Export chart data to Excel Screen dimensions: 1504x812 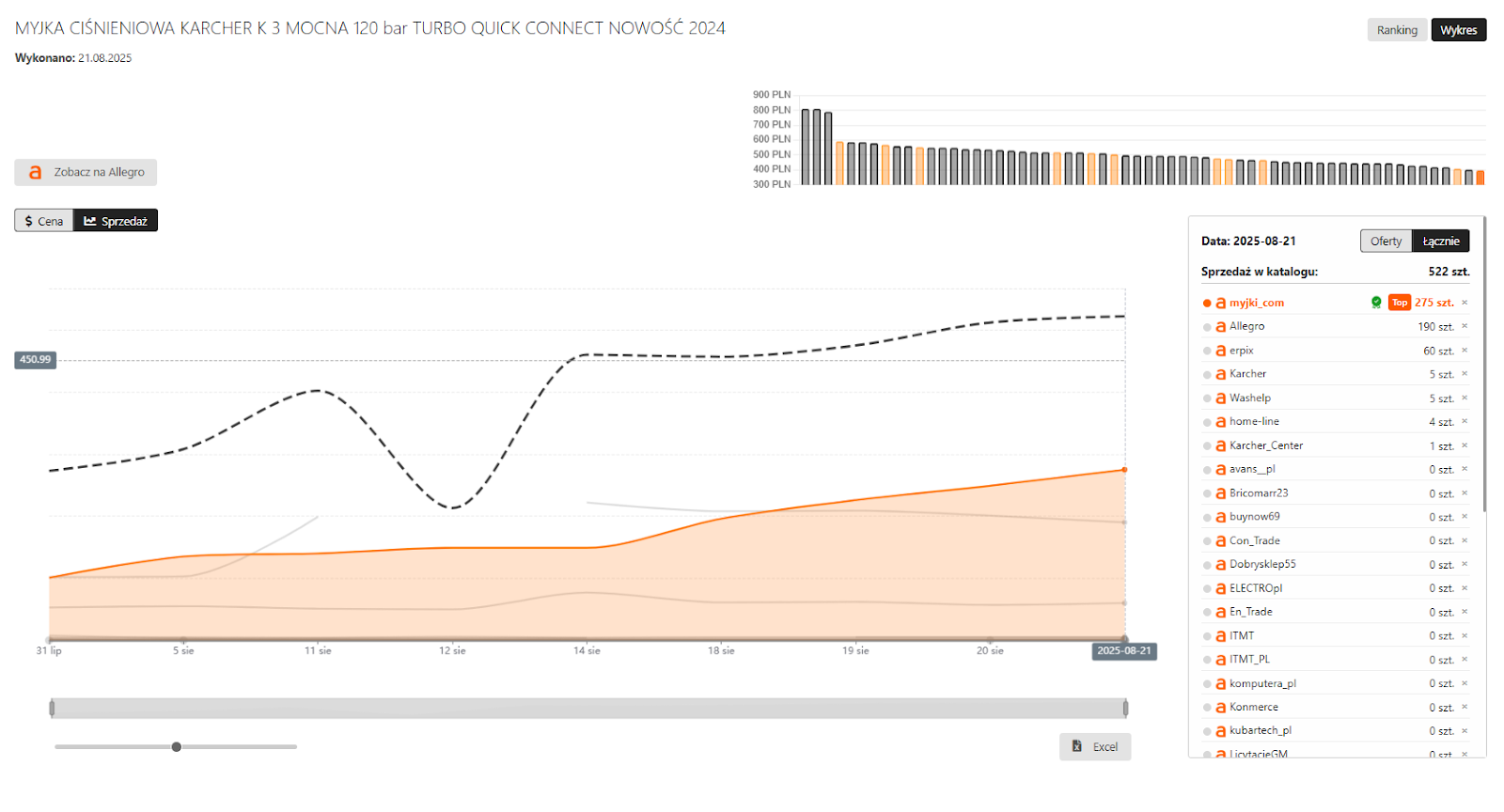click(1095, 747)
